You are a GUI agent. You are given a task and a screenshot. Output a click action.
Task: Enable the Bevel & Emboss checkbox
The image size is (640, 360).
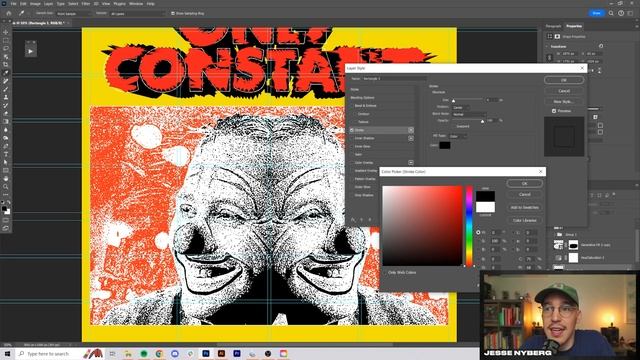(352, 106)
